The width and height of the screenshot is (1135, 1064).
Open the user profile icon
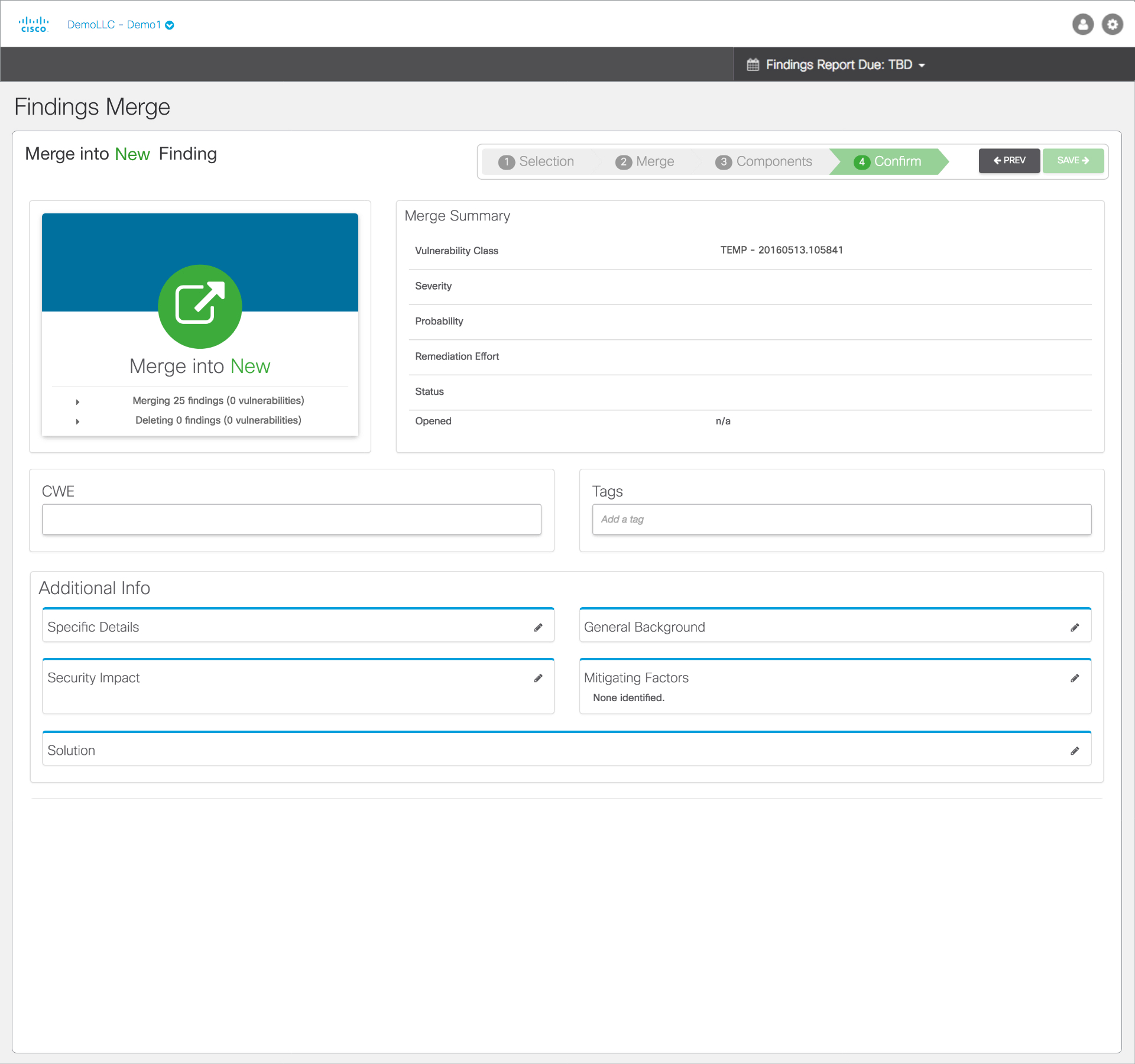point(1082,24)
